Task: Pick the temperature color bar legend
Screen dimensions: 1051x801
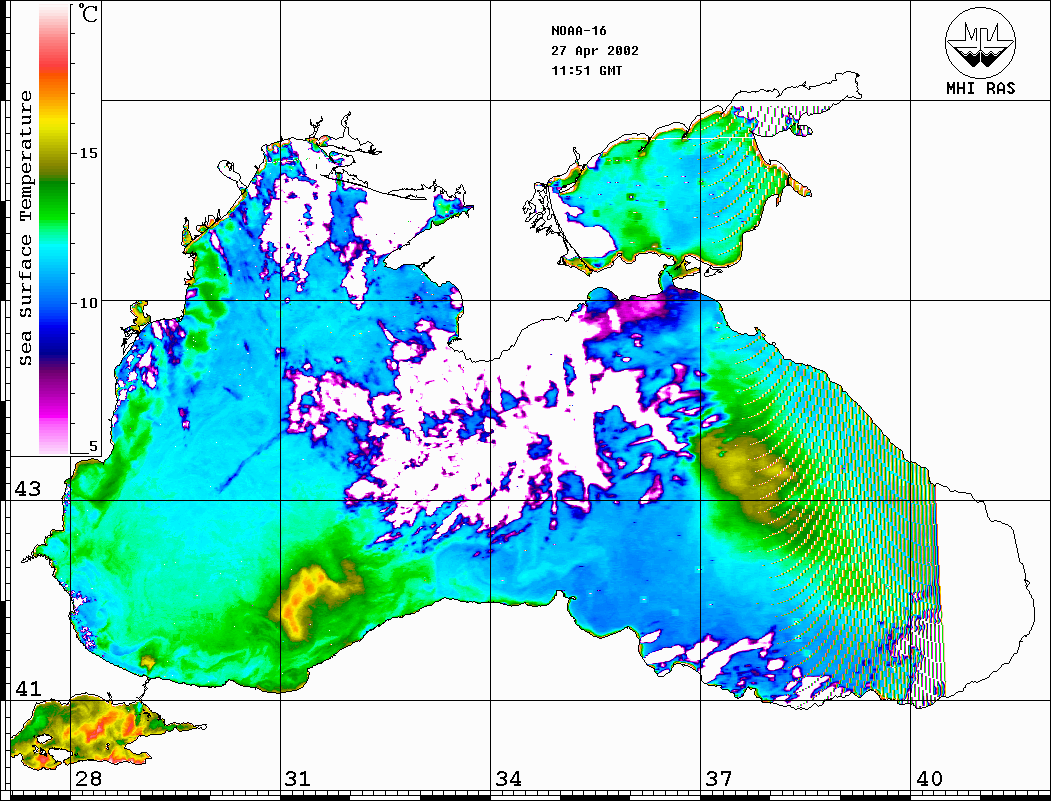Action: (x=54, y=229)
